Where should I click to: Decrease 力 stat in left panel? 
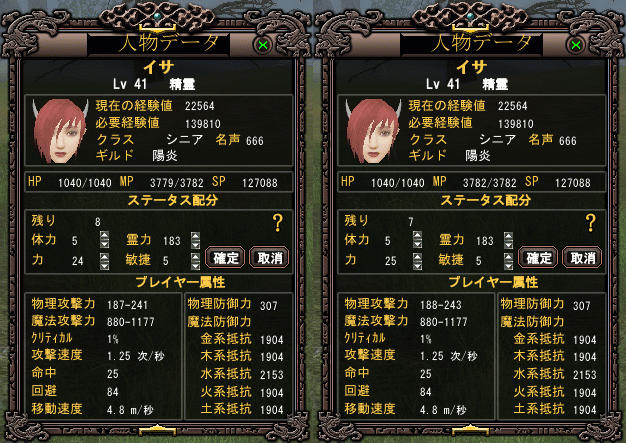pos(105,266)
